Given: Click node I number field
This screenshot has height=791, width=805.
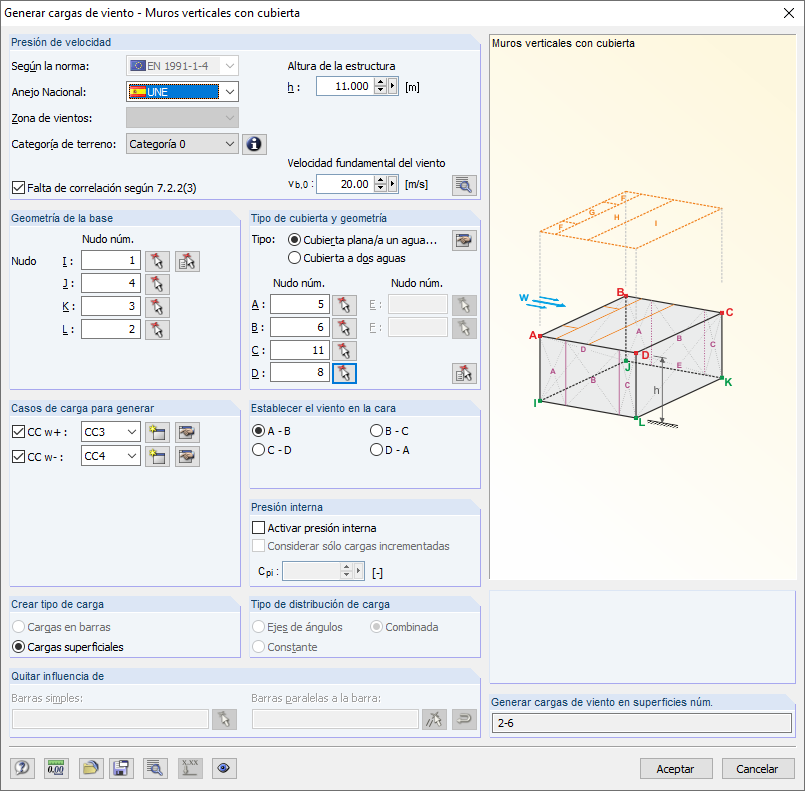Looking at the screenshot, I should click(111, 261).
